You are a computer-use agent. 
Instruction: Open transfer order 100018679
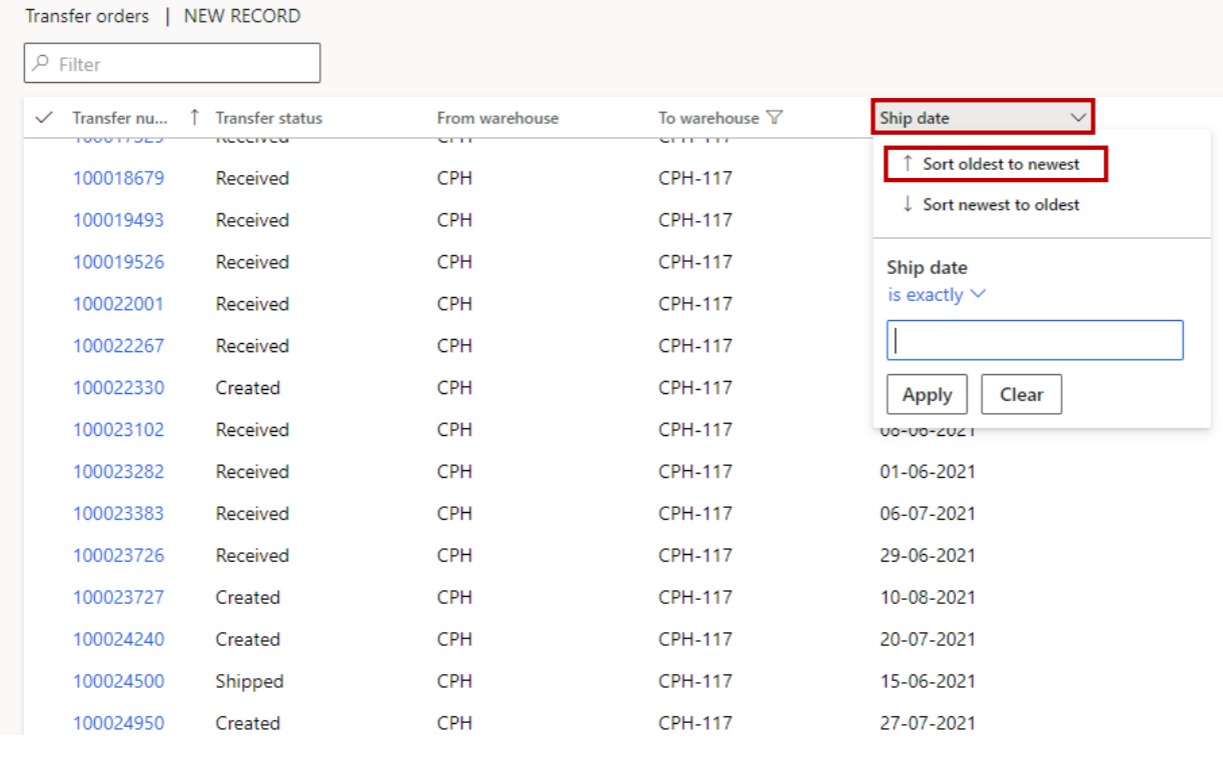[118, 179]
